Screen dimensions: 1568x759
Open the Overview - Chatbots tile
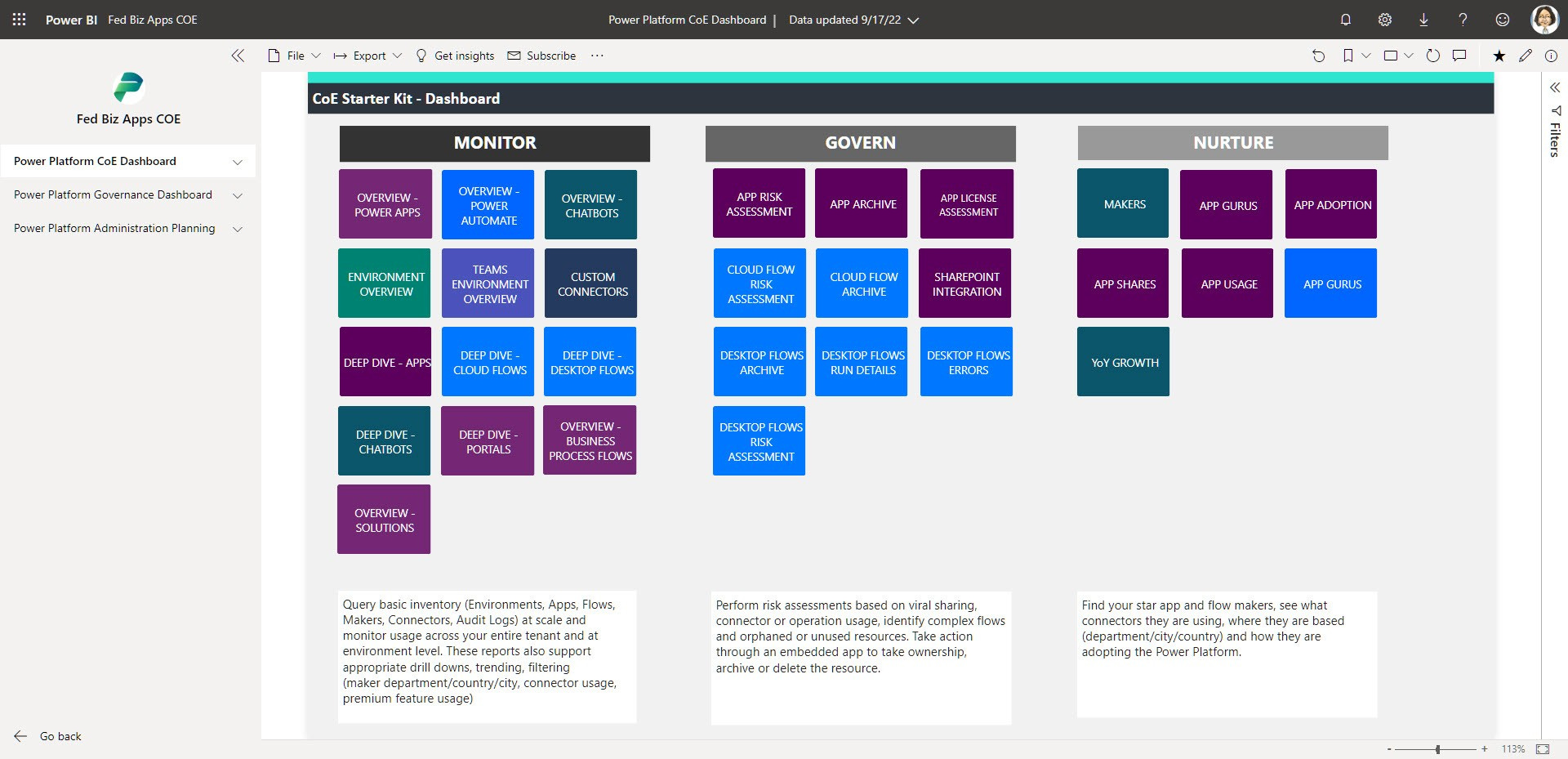(x=591, y=204)
